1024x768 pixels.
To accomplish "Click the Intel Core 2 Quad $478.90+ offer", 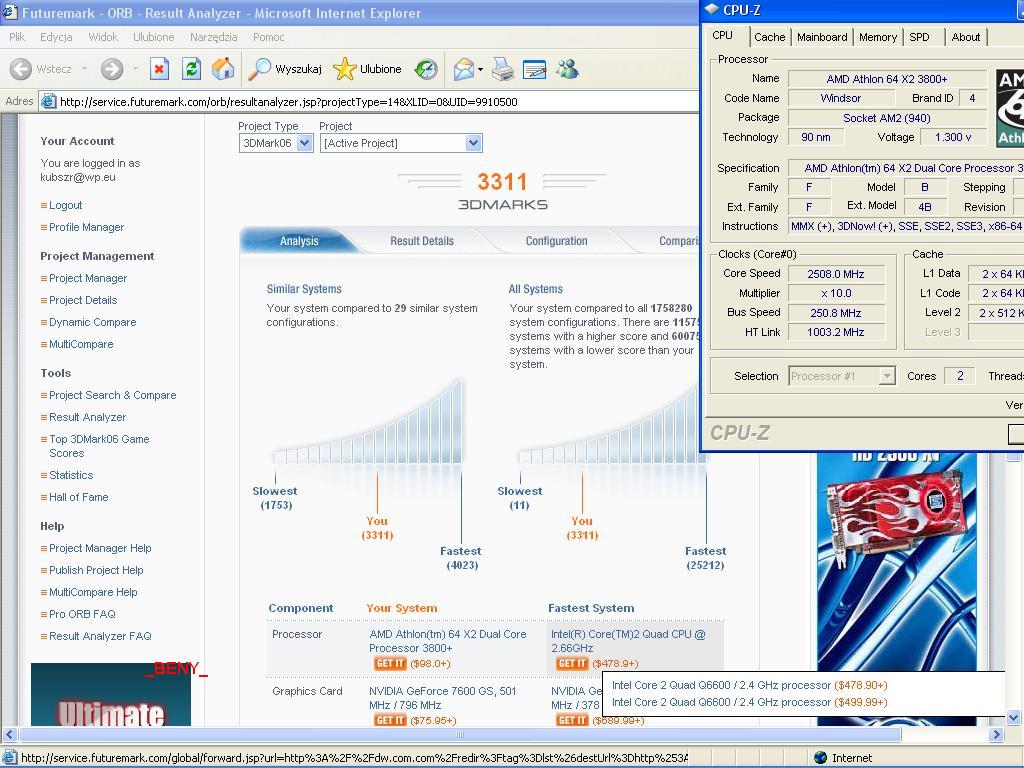I will click(x=749, y=685).
